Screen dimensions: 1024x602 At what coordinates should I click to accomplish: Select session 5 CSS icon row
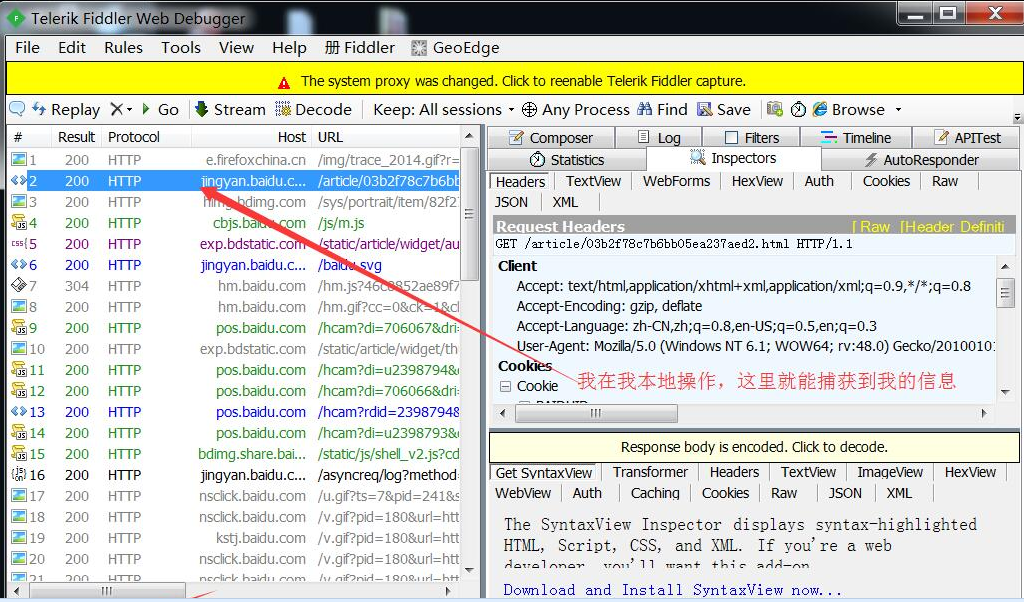[x=18, y=244]
